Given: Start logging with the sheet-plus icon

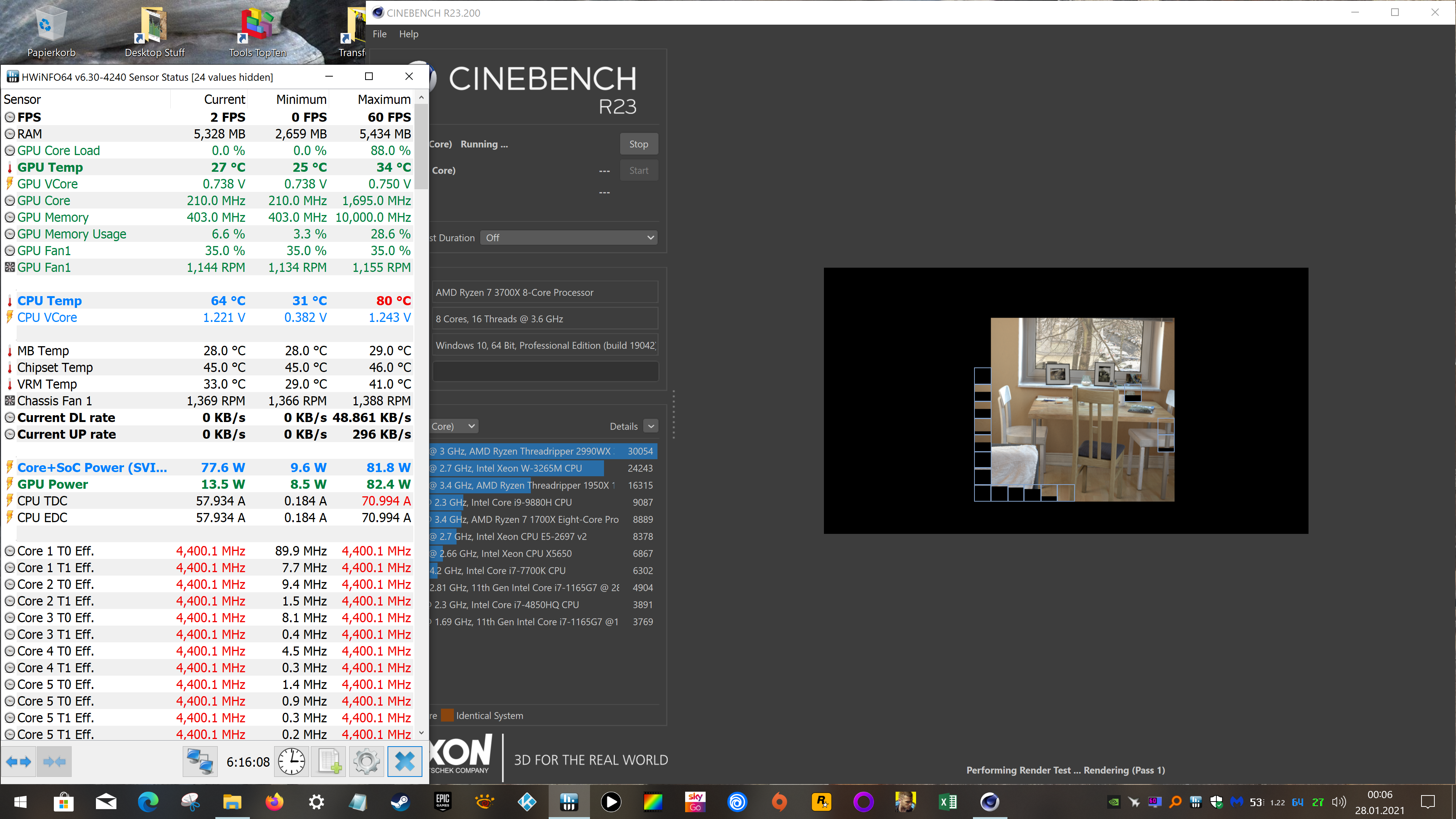Looking at the screenshot, I should click(x=329, y=761).
